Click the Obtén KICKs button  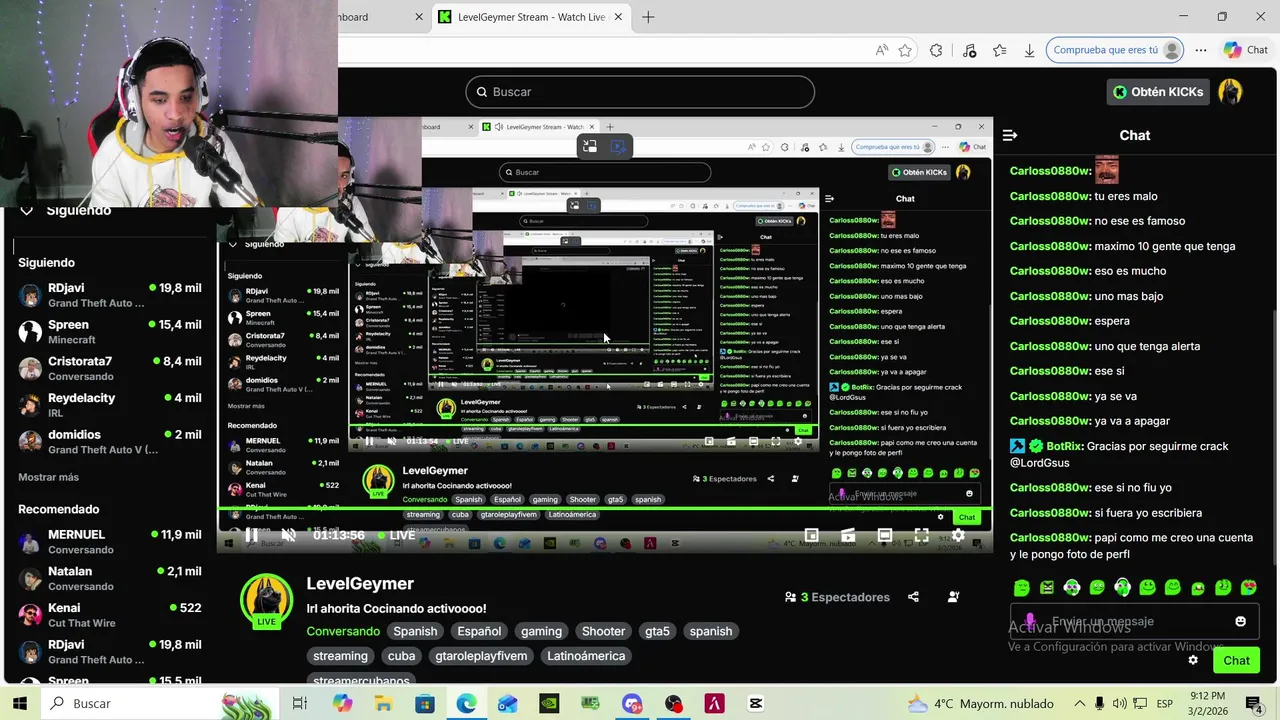coord(1158,92)
